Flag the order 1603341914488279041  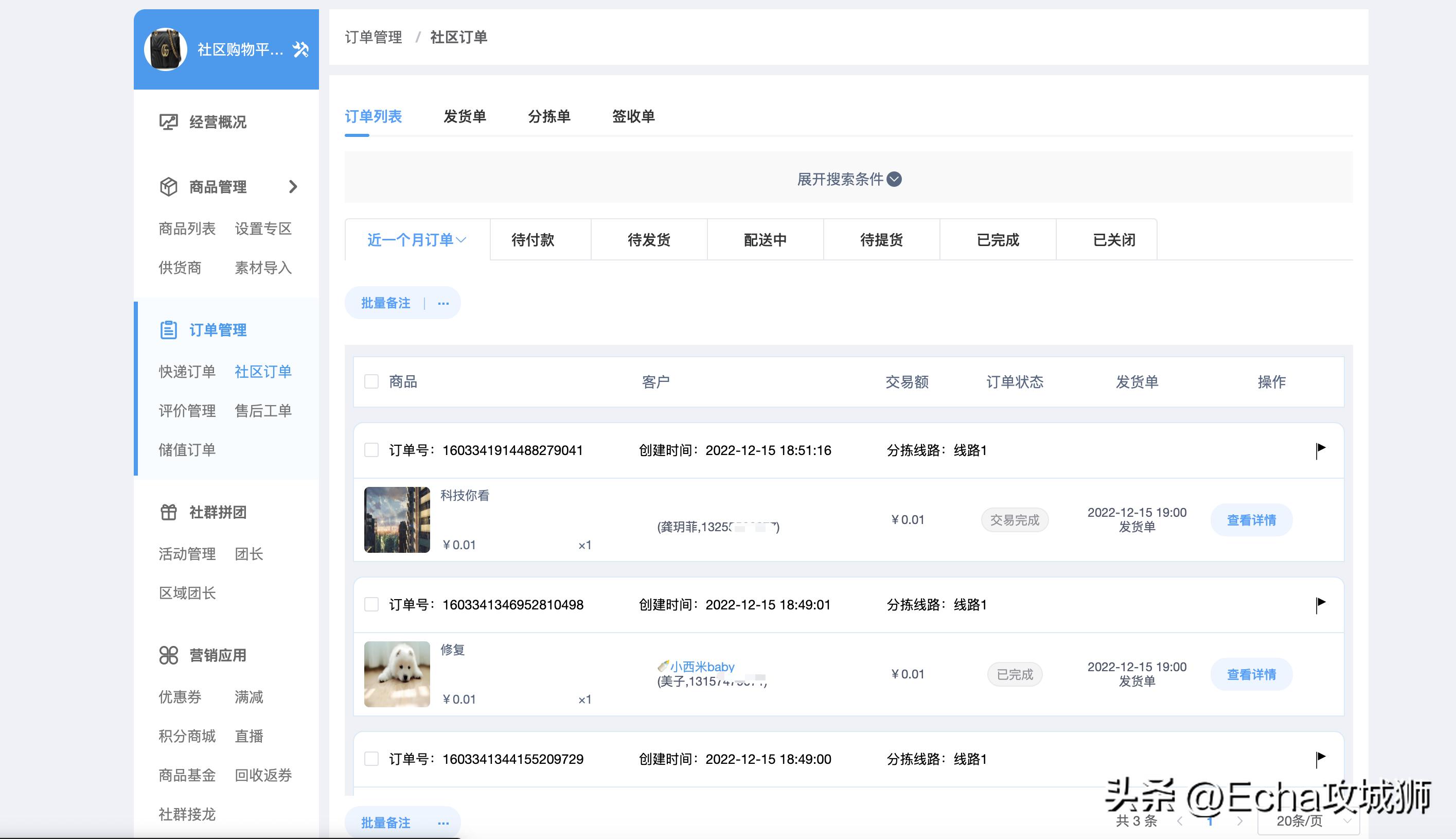pos(1321,450)
